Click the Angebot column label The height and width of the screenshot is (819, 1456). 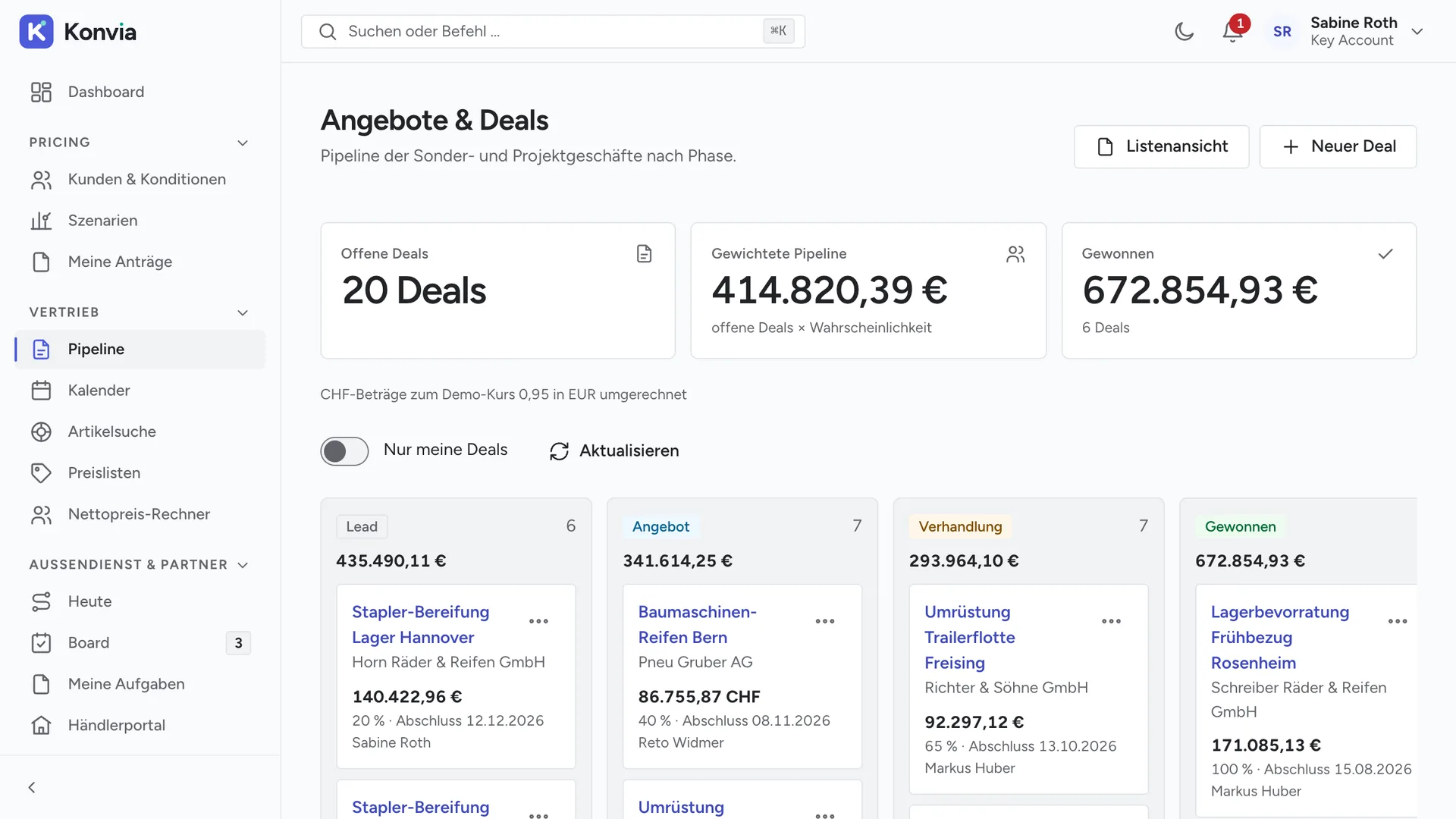pos(661,527)
